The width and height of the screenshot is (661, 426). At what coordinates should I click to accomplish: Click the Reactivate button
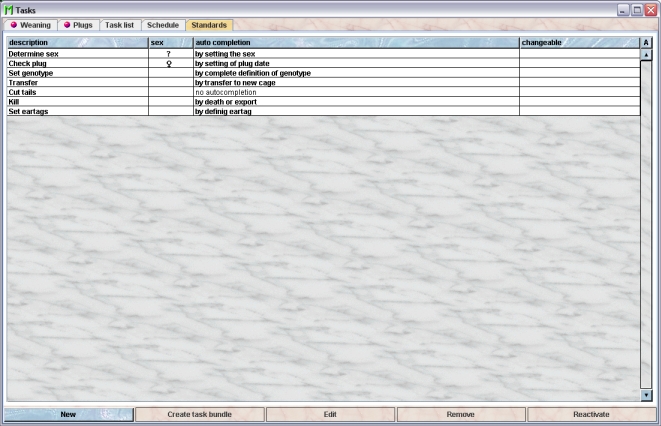click(592, 414)
